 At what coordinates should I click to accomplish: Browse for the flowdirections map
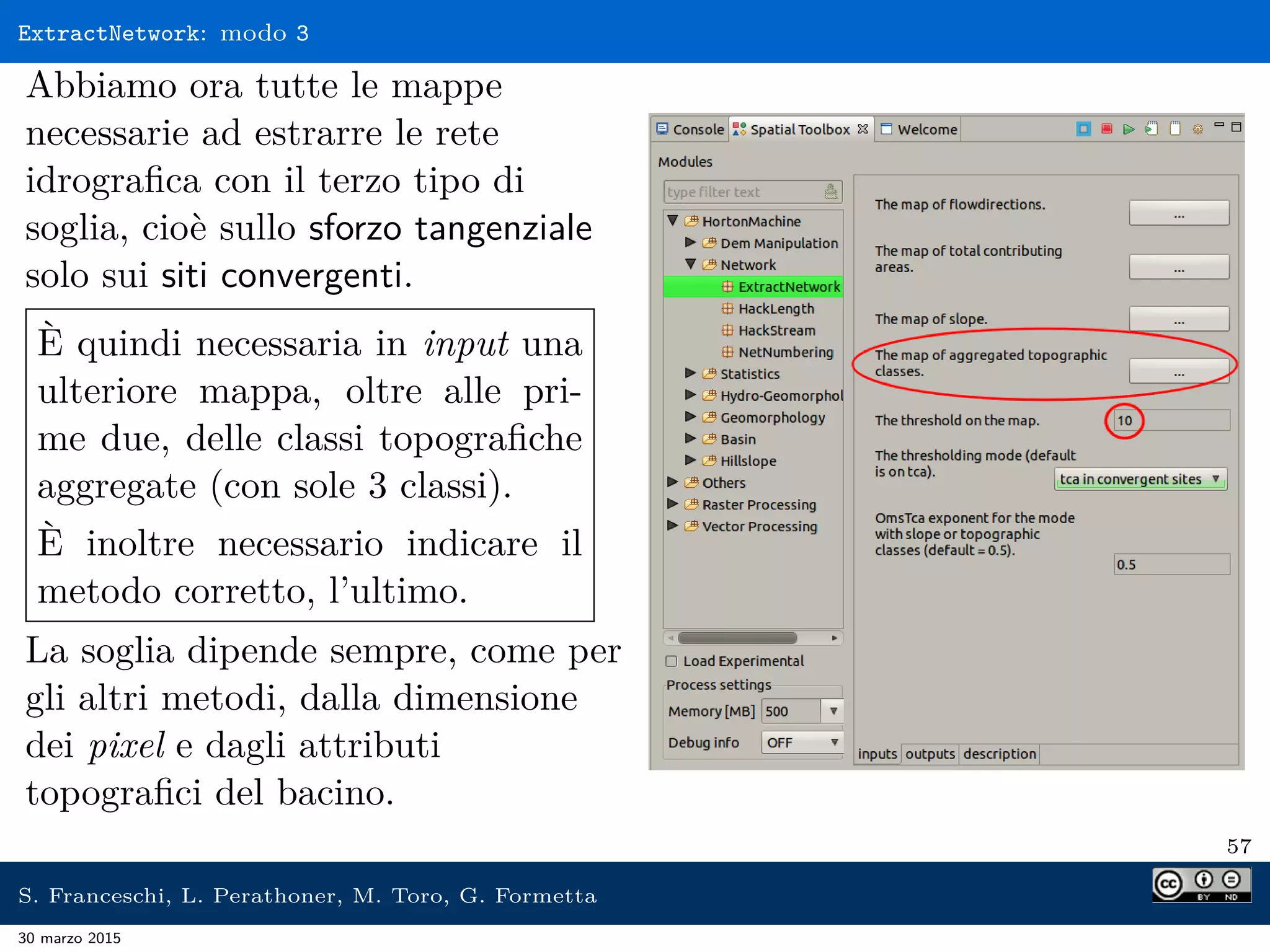point(1179,213)
